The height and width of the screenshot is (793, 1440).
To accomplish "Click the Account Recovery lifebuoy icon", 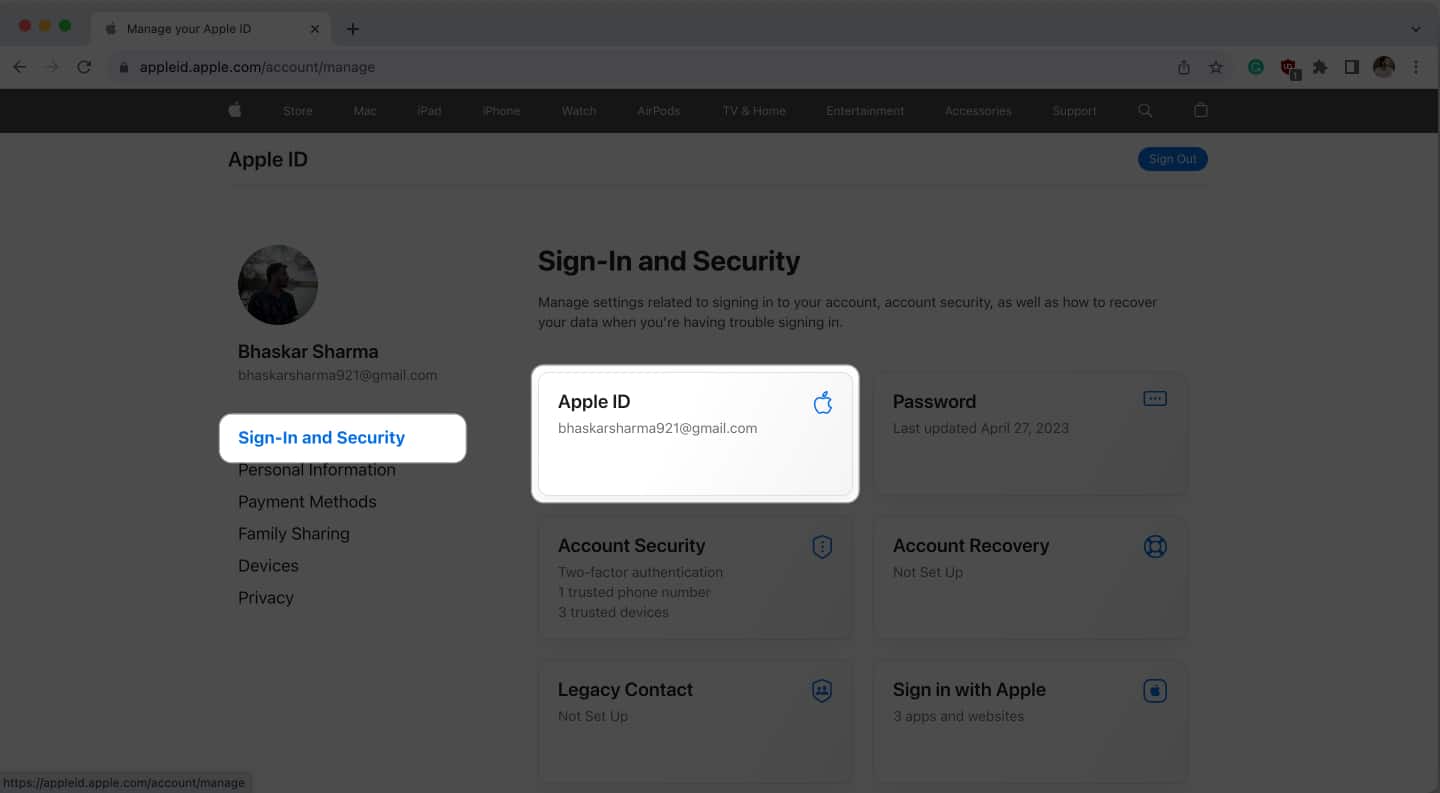I will pyautogui.click(x=1155, y=547).
